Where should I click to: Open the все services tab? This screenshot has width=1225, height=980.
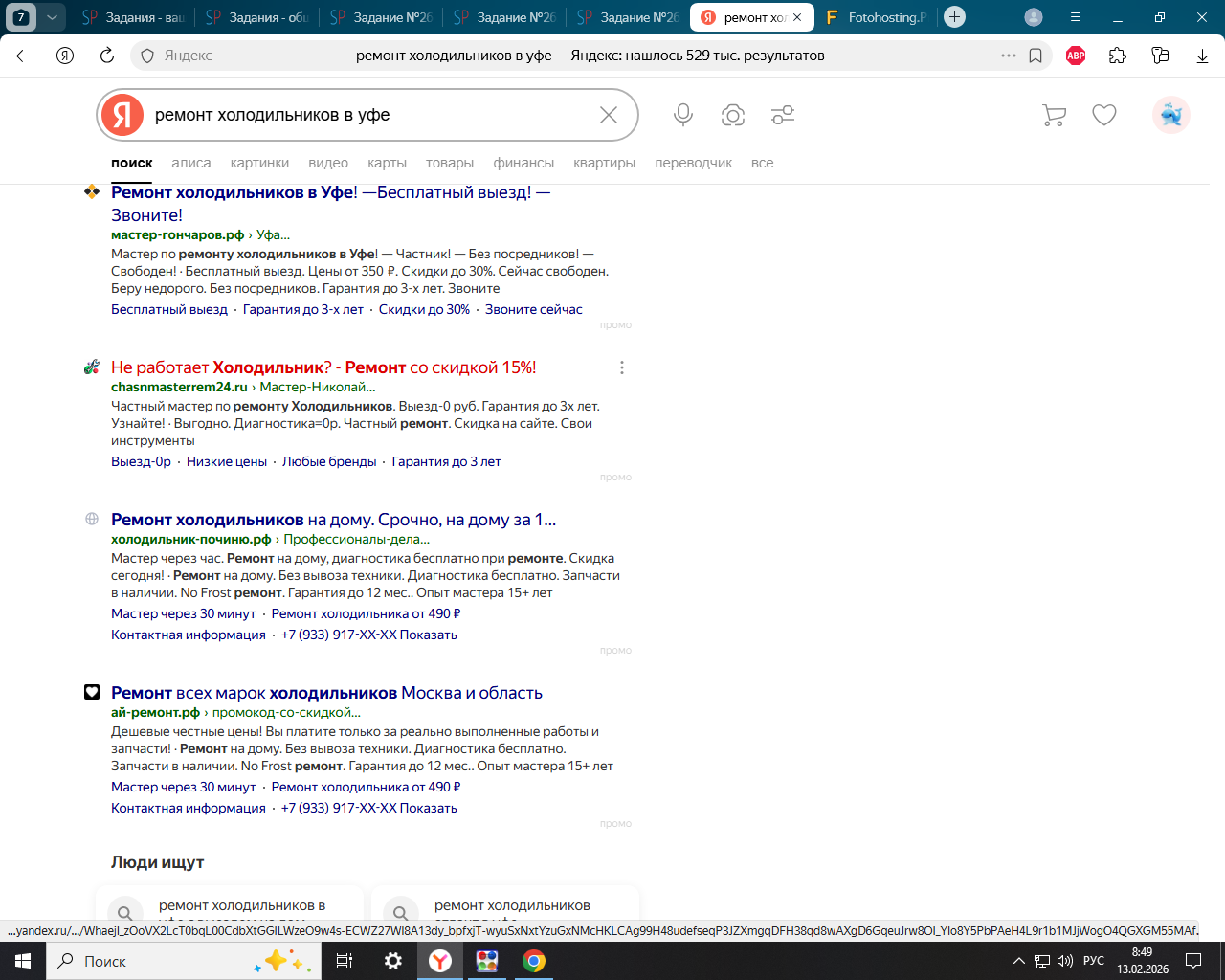[762, 163]
